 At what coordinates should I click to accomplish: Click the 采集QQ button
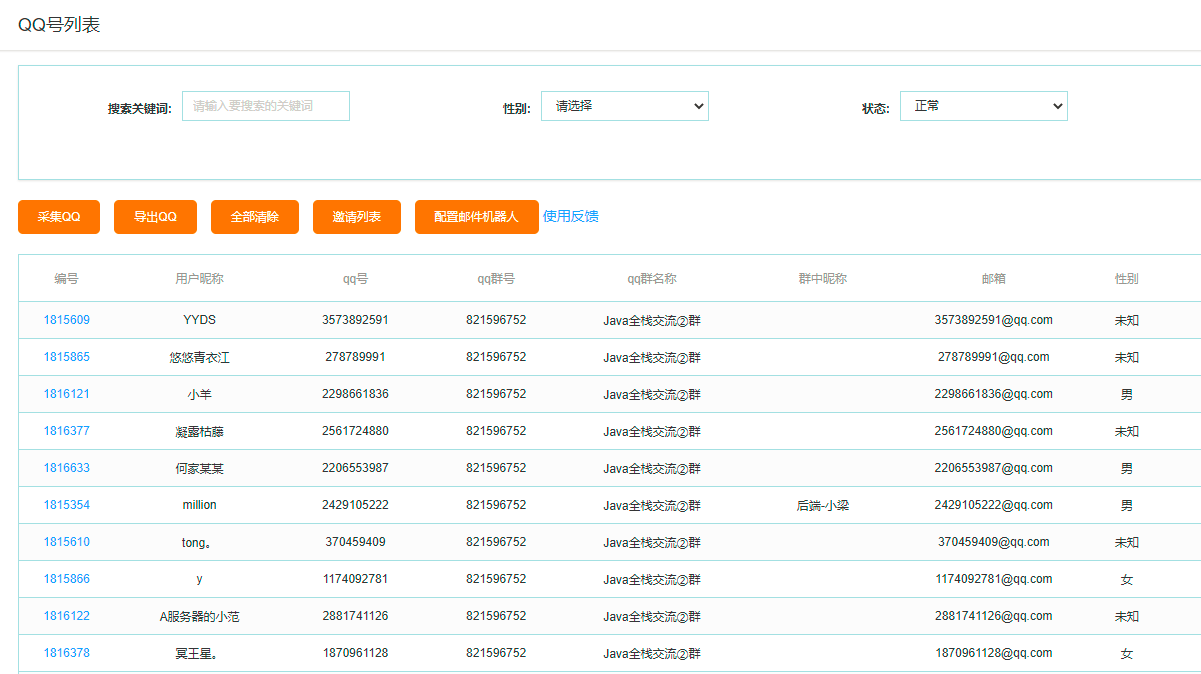pos(59,217)
